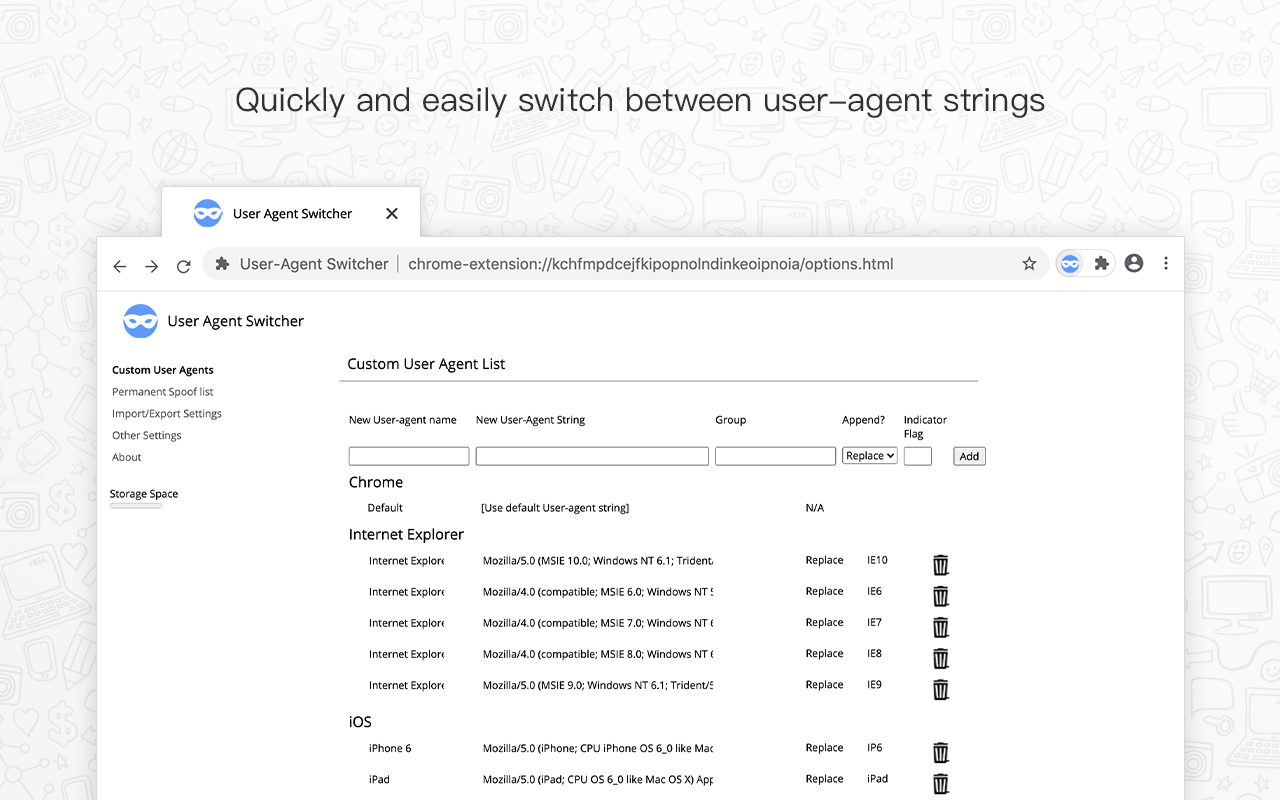Click the back navigation arrow
1280x800 pixels.
tap(119, 266)
